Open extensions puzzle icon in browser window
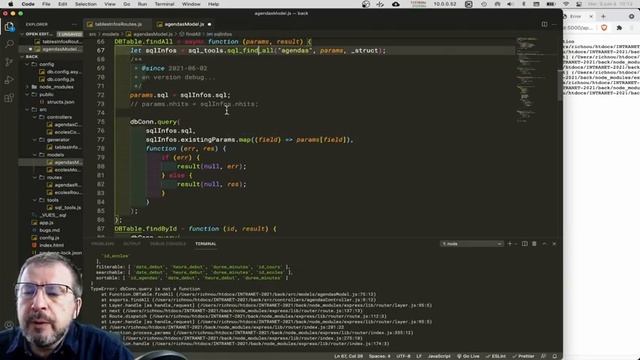 pyautogui.click(x=619, y=28)
